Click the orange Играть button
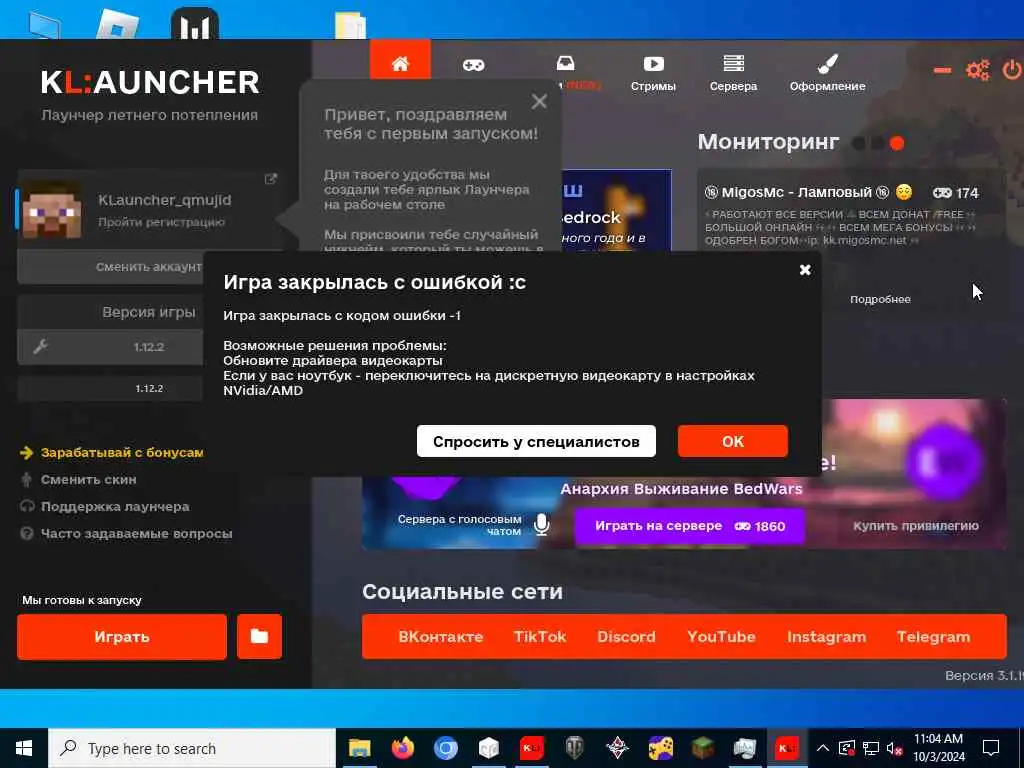Viewport: 1024px width, 768px height. pyautogui.click(x=122, y=637)
